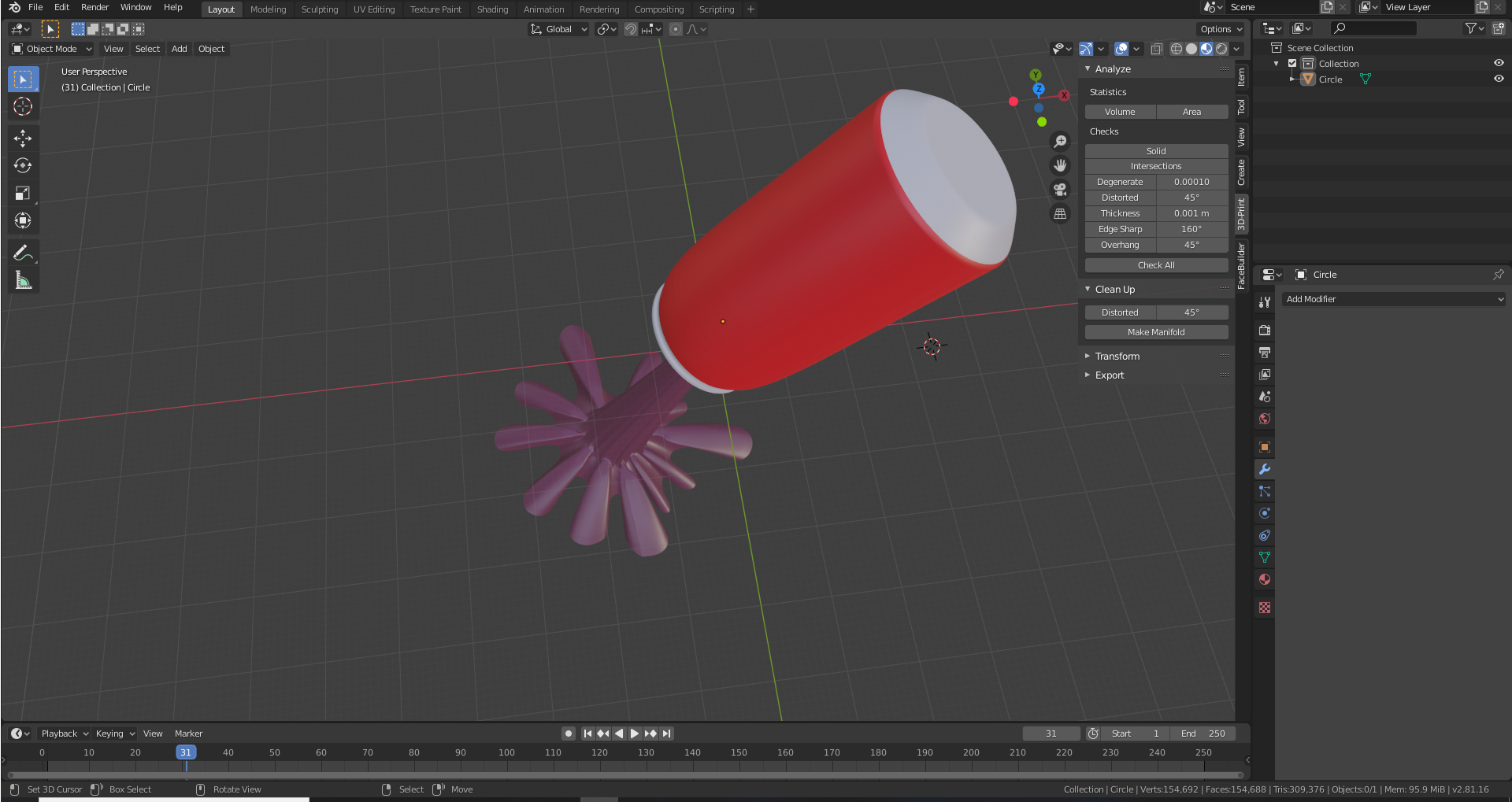Open the Material properties tab
1512x802 pixels.
pos(1265,580)
